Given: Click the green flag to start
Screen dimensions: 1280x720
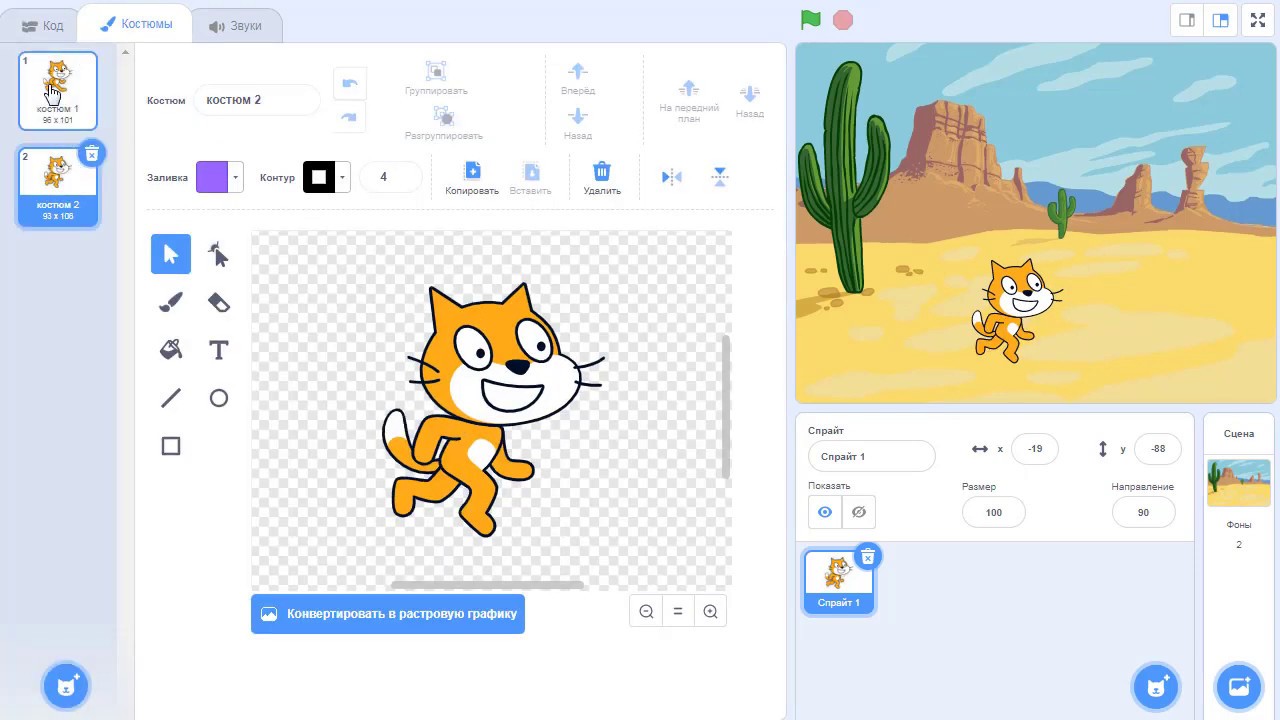Looking at the screenshot, I should [x=811, y=20].
